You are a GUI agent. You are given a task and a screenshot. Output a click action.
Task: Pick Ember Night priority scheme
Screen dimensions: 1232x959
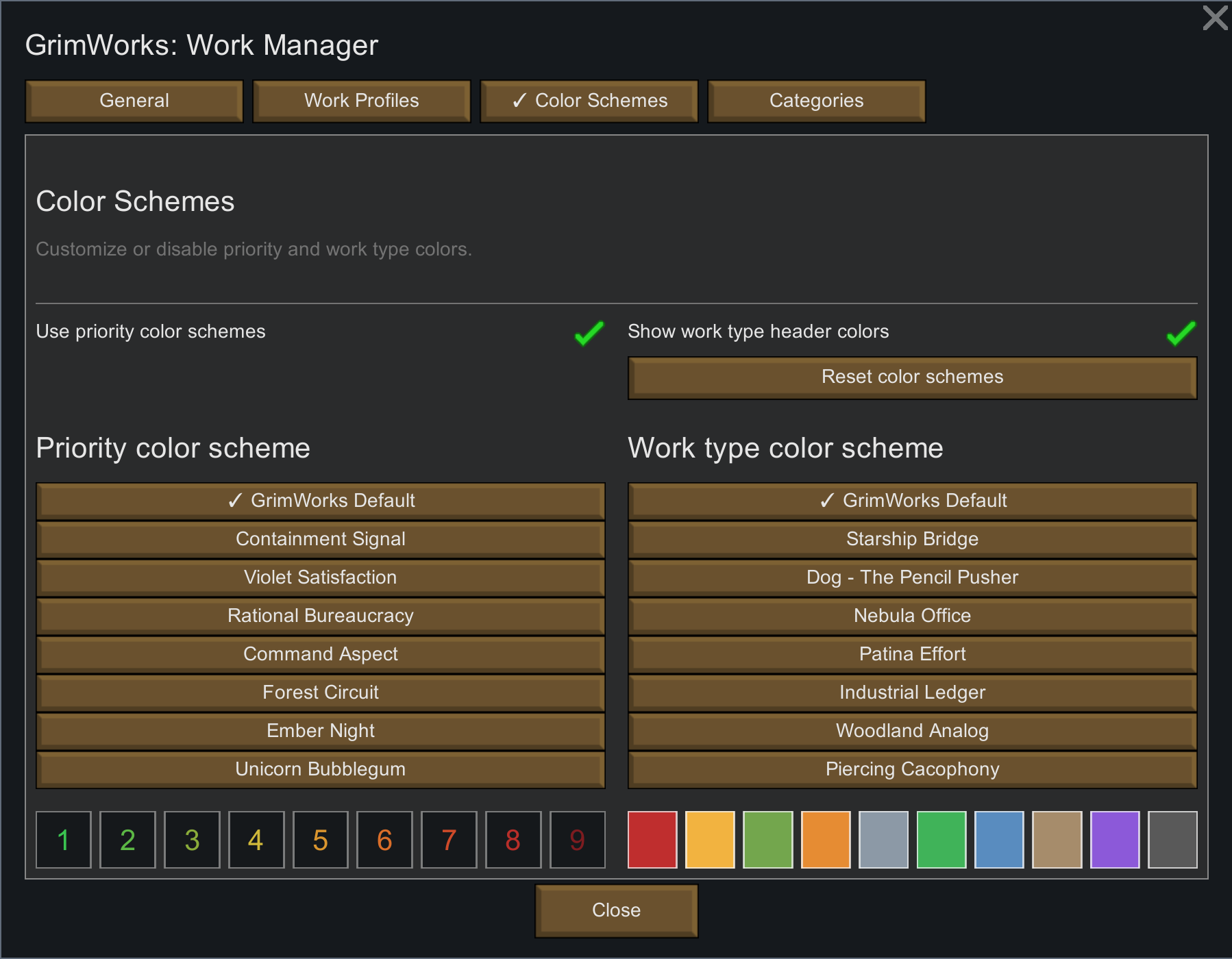coord(321,731)
